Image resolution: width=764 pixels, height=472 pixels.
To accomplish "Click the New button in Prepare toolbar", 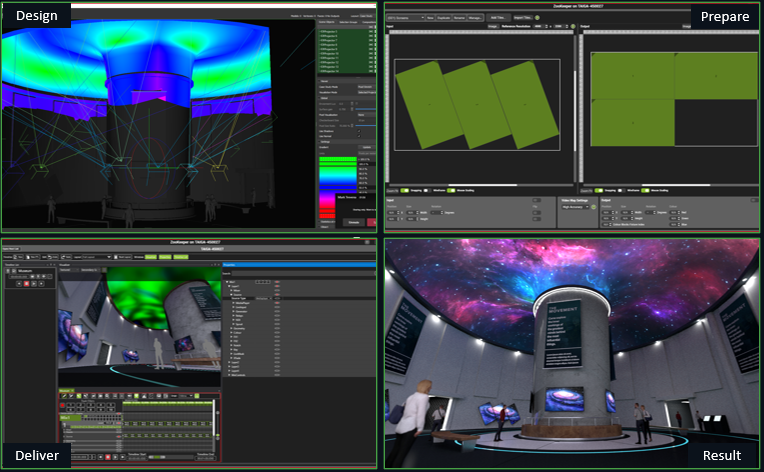I will pos(430,18).
